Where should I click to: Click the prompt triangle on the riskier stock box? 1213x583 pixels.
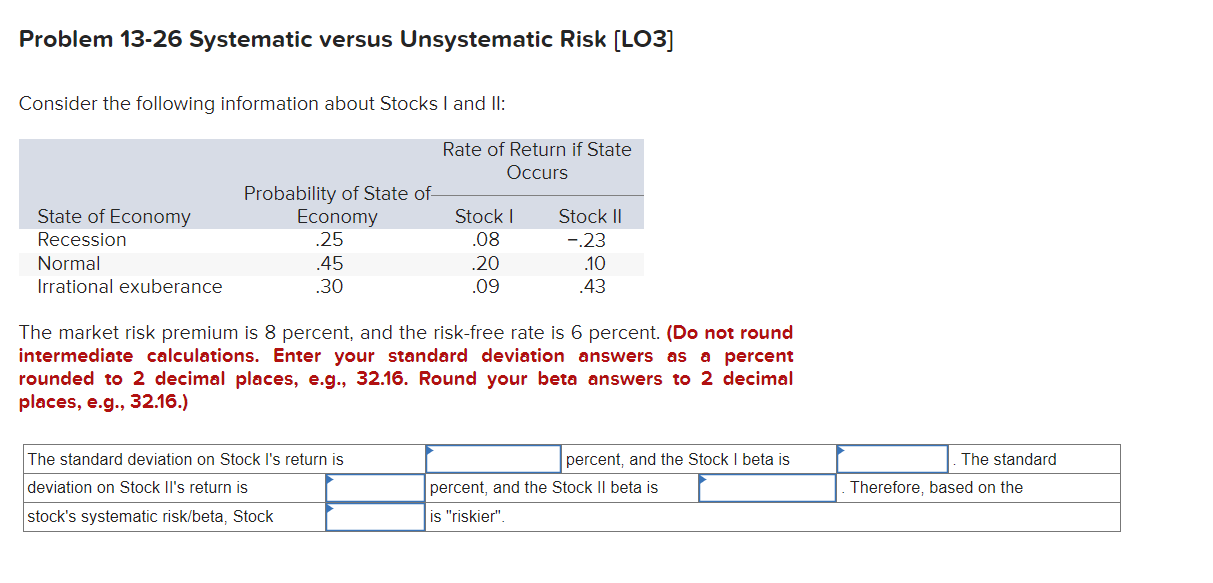tap(330, 509)
